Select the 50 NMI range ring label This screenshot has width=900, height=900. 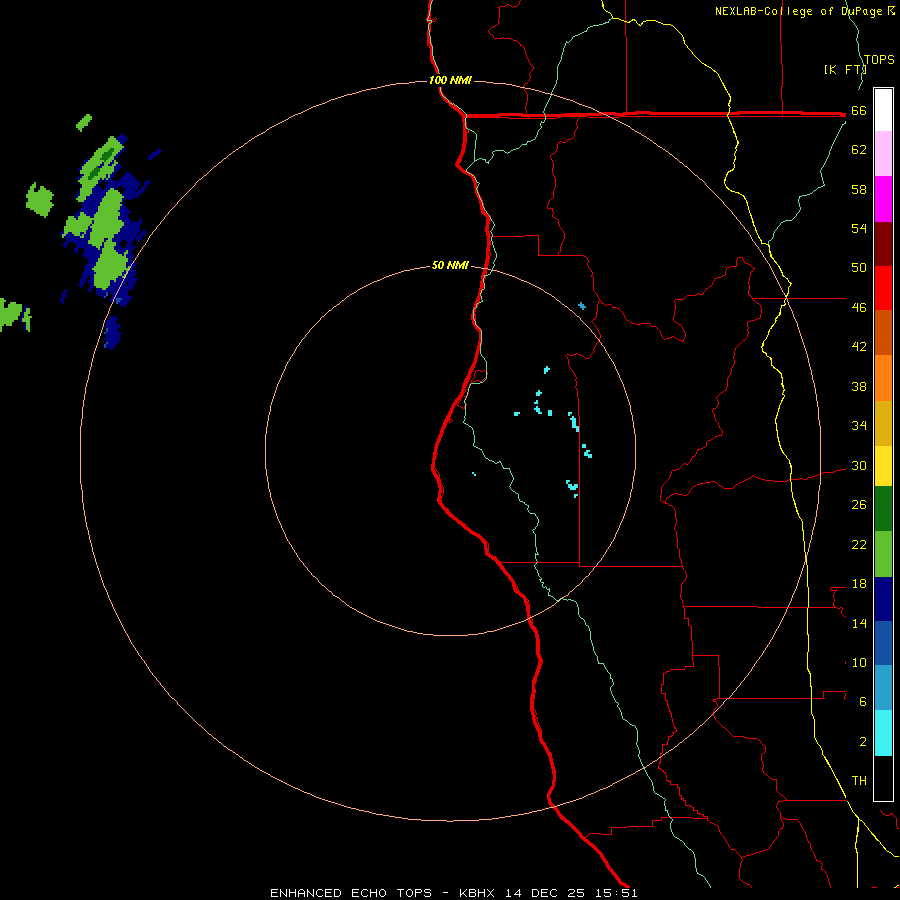click(450, 265)
